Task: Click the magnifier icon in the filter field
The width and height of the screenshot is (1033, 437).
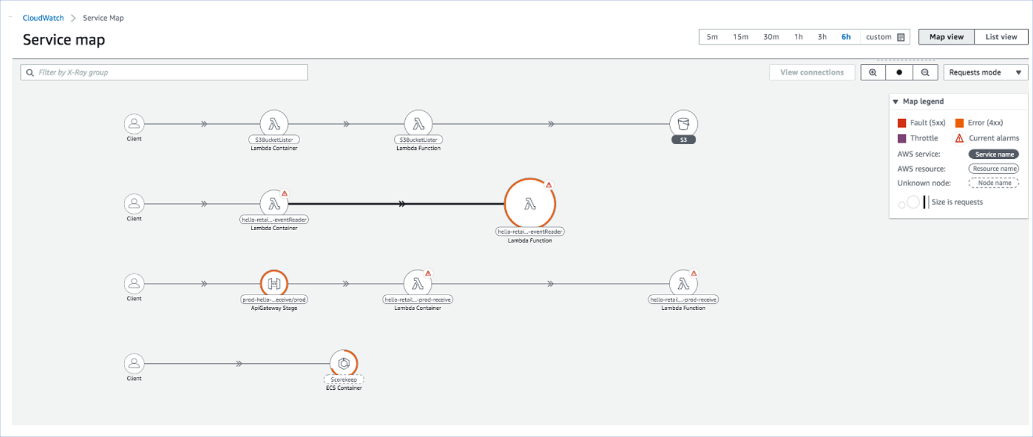Action: 30,73
